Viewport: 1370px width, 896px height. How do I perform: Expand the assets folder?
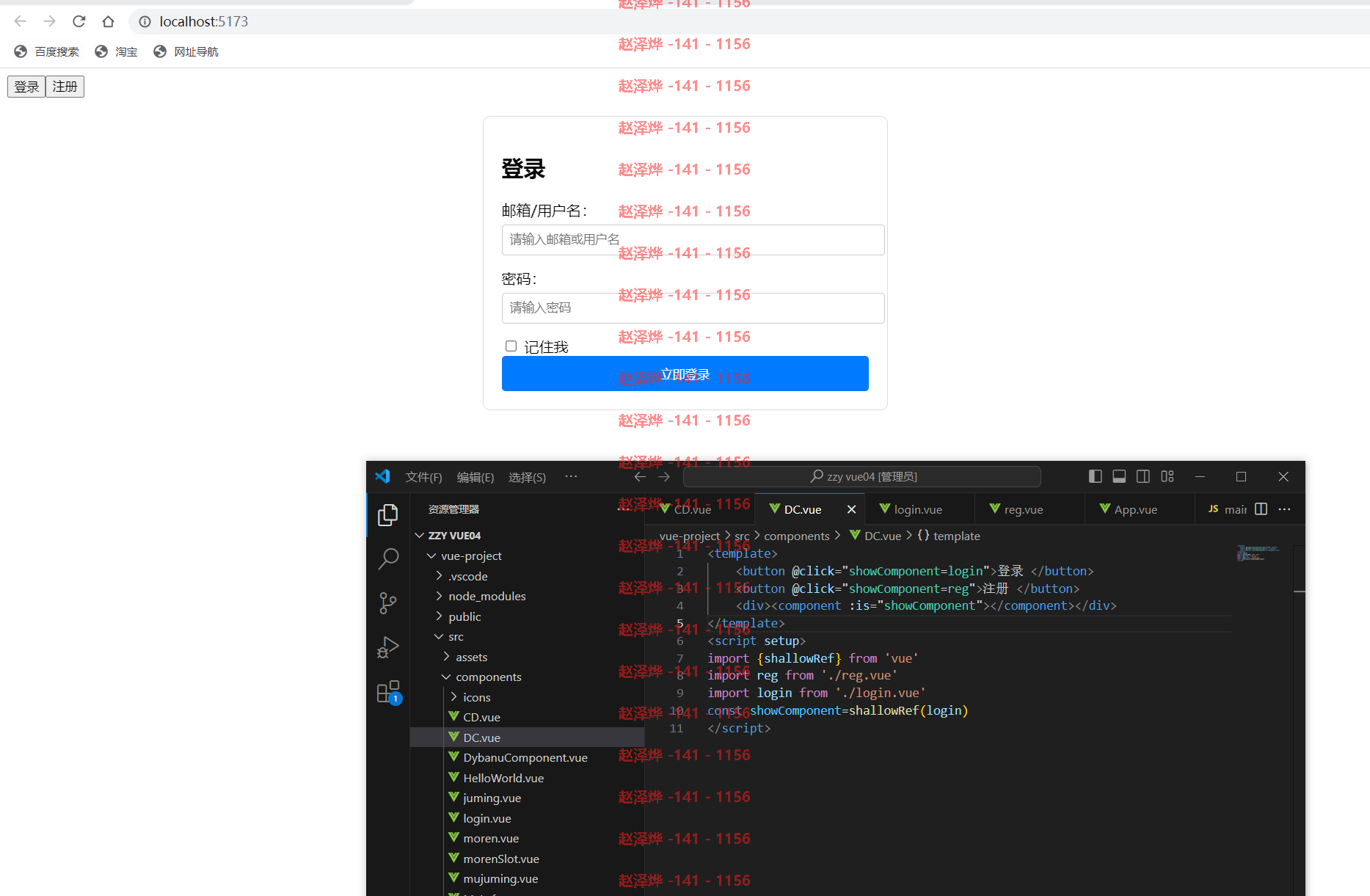pyautogui.click(x=446, y=657)
